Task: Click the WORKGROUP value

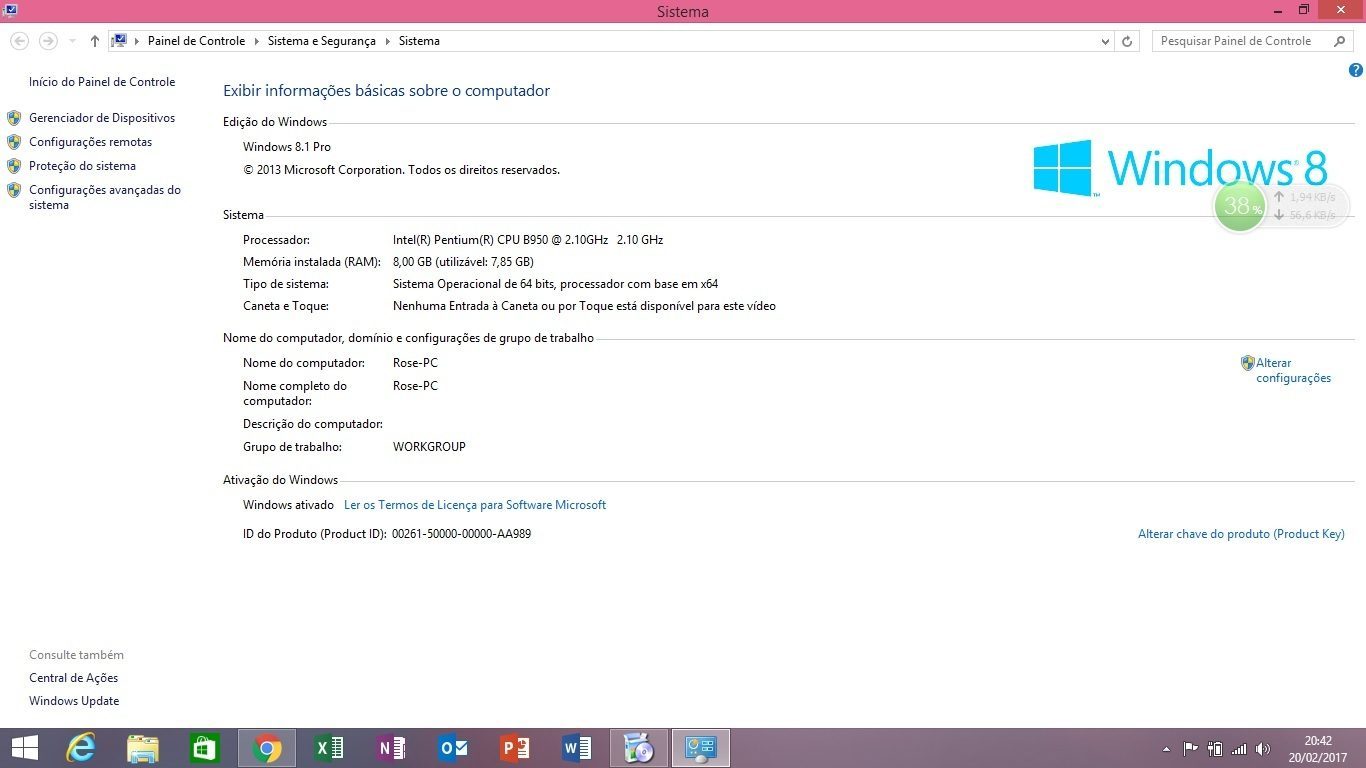Action: (x=429, y=447)
